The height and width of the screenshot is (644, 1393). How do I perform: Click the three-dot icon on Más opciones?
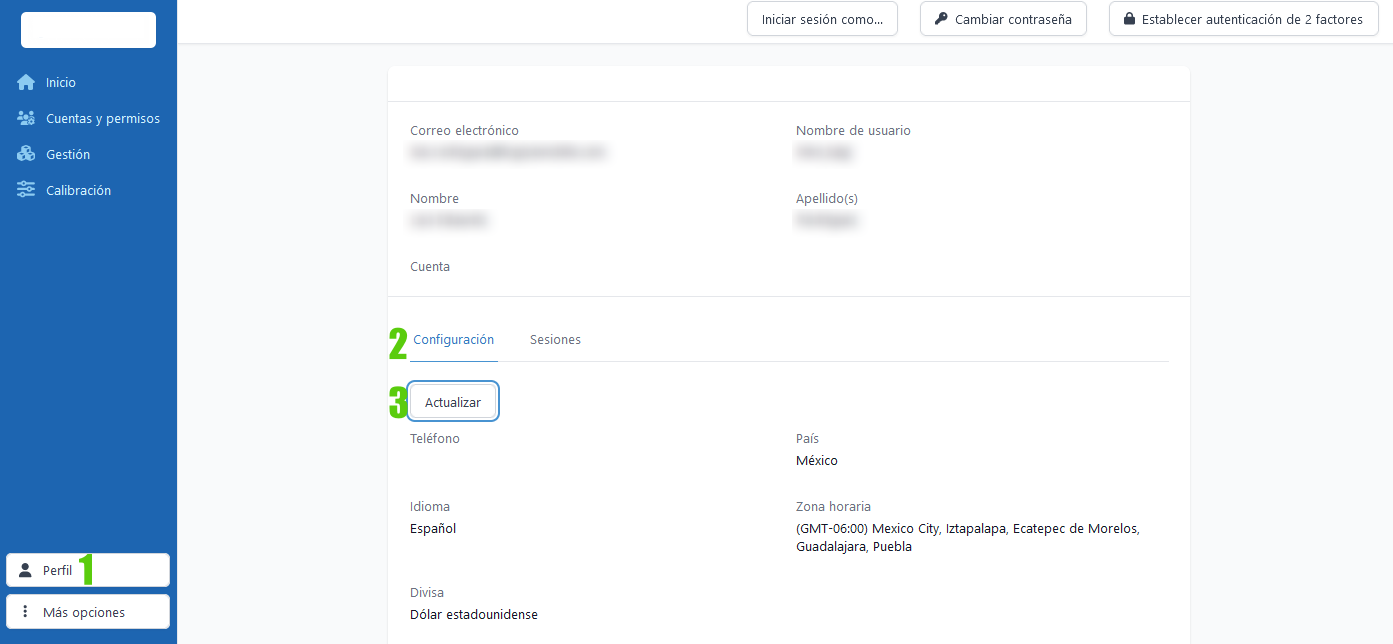tap(23, 611)
